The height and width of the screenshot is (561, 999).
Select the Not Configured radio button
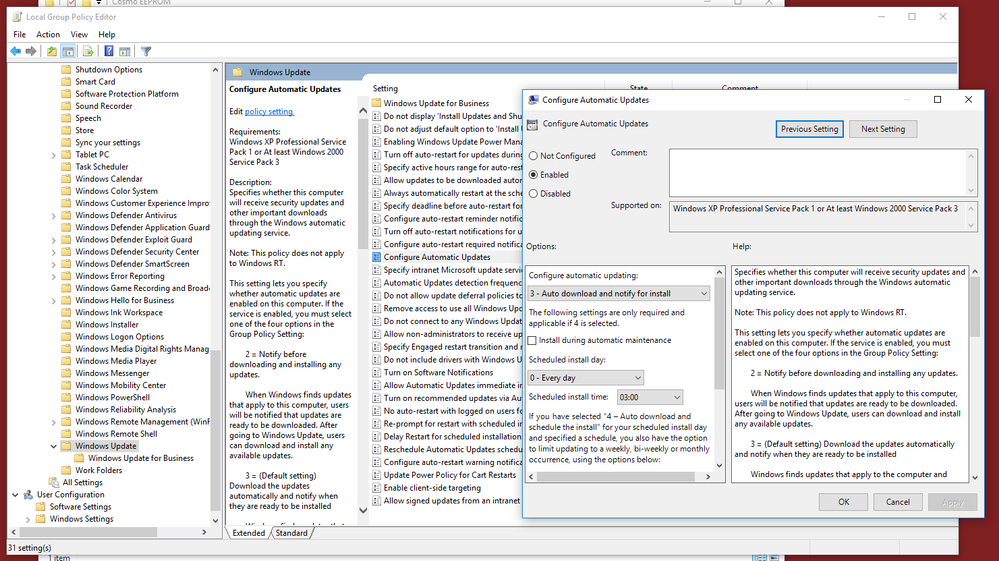point(533,156)
